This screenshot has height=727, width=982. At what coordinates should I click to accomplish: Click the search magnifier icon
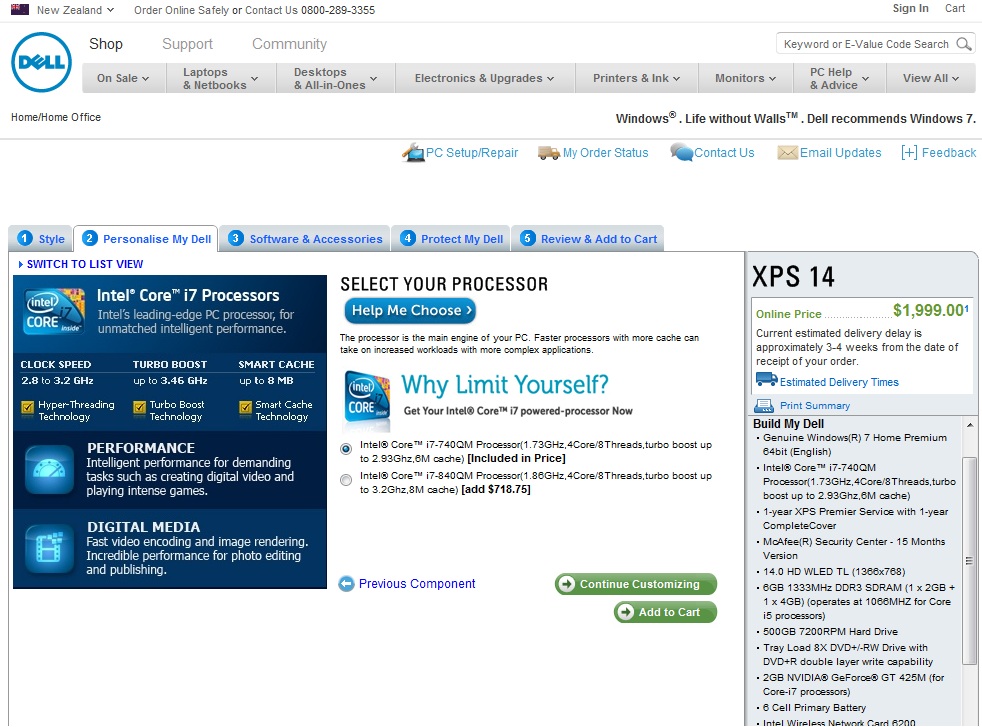point(963,44)
